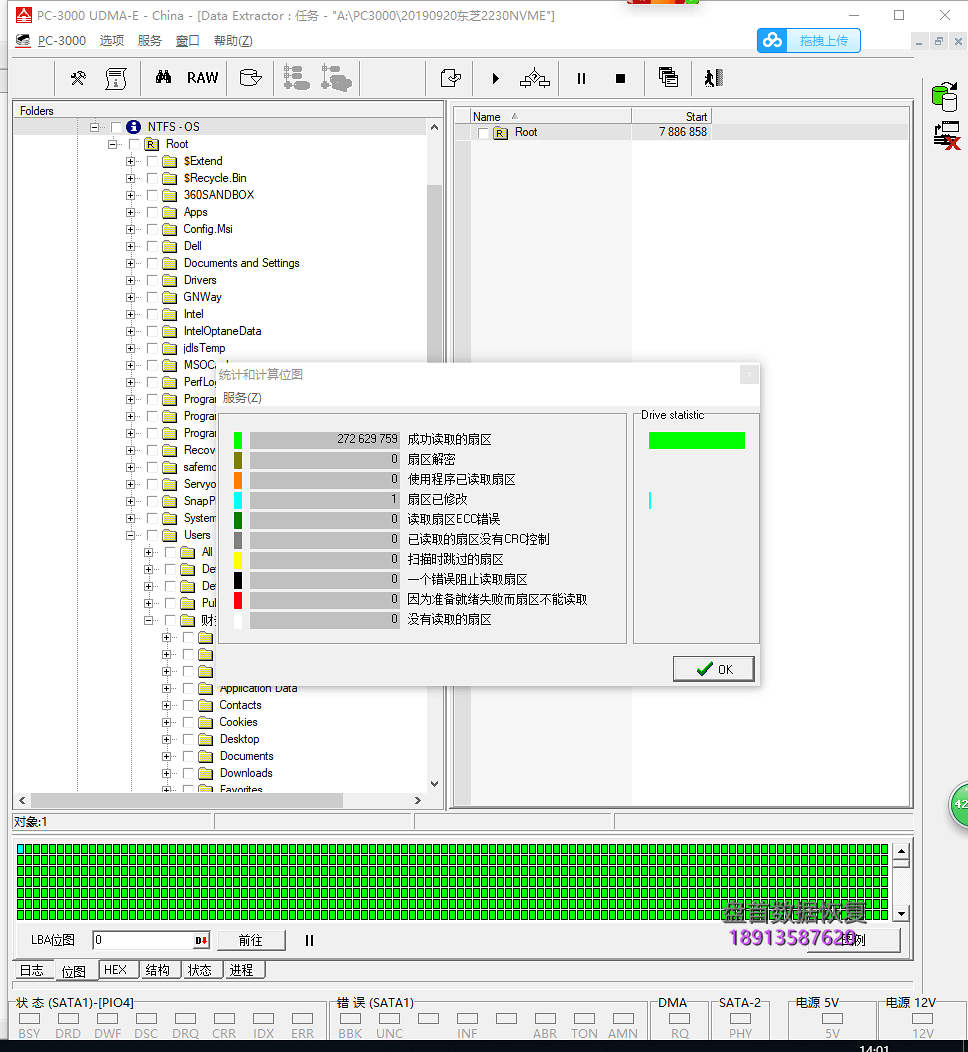Open the search binoculars tool
This screenshot has width=968, height=1052.
(163, 78)
